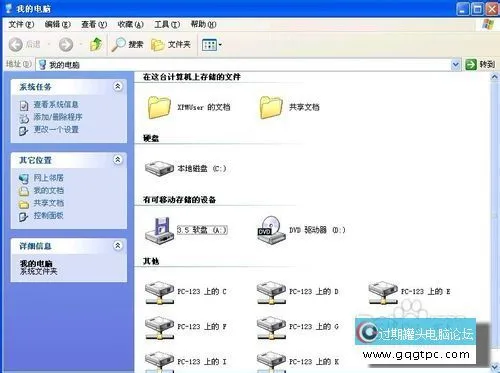Select network drive PC-123 上的 F icon
The image size is (500, 373).
pos(159,328)
